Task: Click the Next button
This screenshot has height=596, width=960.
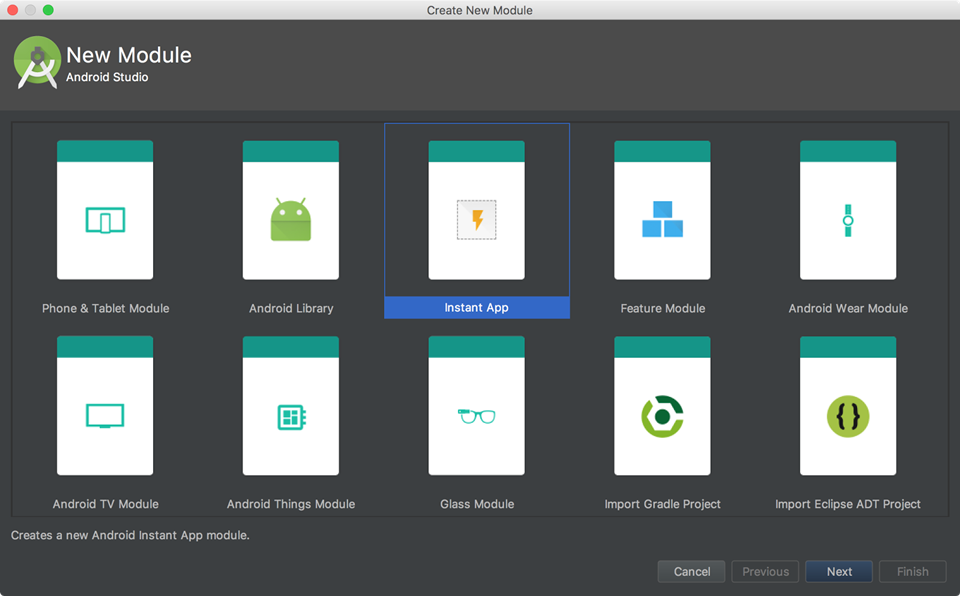Action: pyautogui.click(x=838, y=571)
